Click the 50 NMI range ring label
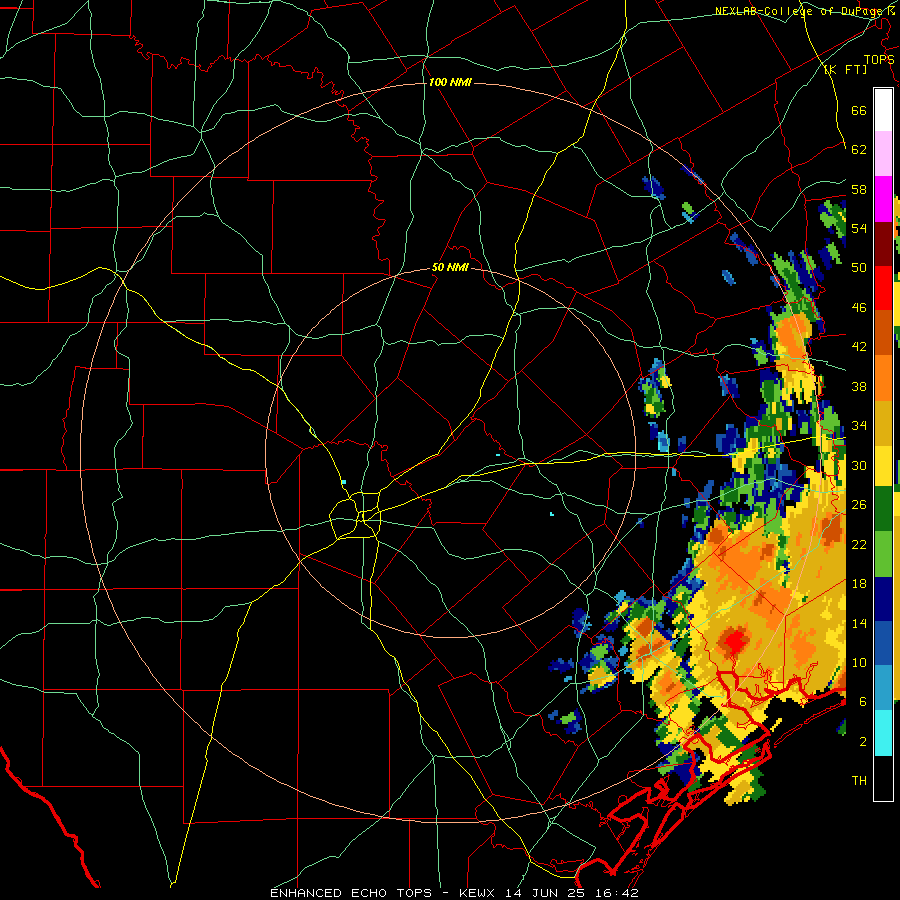900x900 pixels. click(x=451, y=267)
